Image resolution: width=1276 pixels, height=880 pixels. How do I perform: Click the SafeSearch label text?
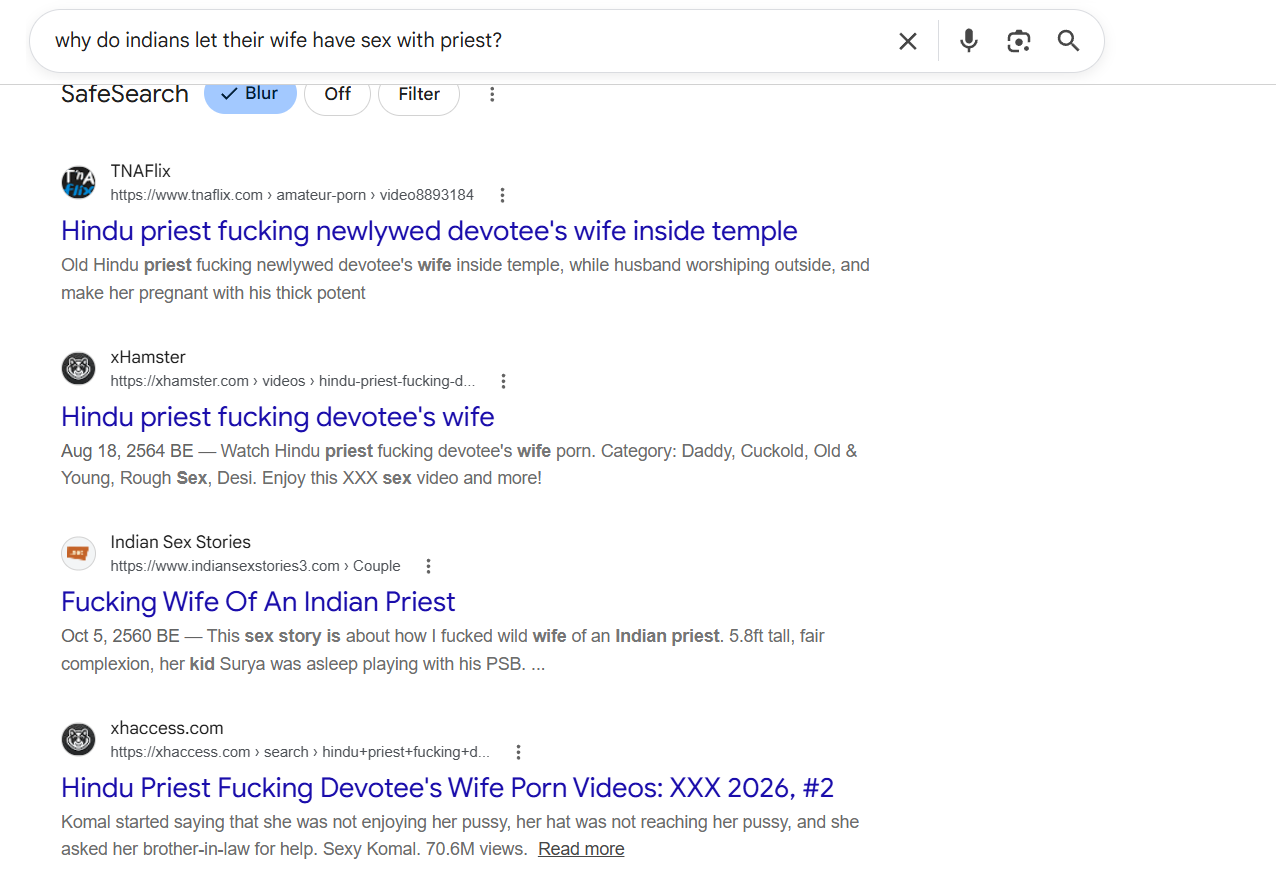click(125, 94)
